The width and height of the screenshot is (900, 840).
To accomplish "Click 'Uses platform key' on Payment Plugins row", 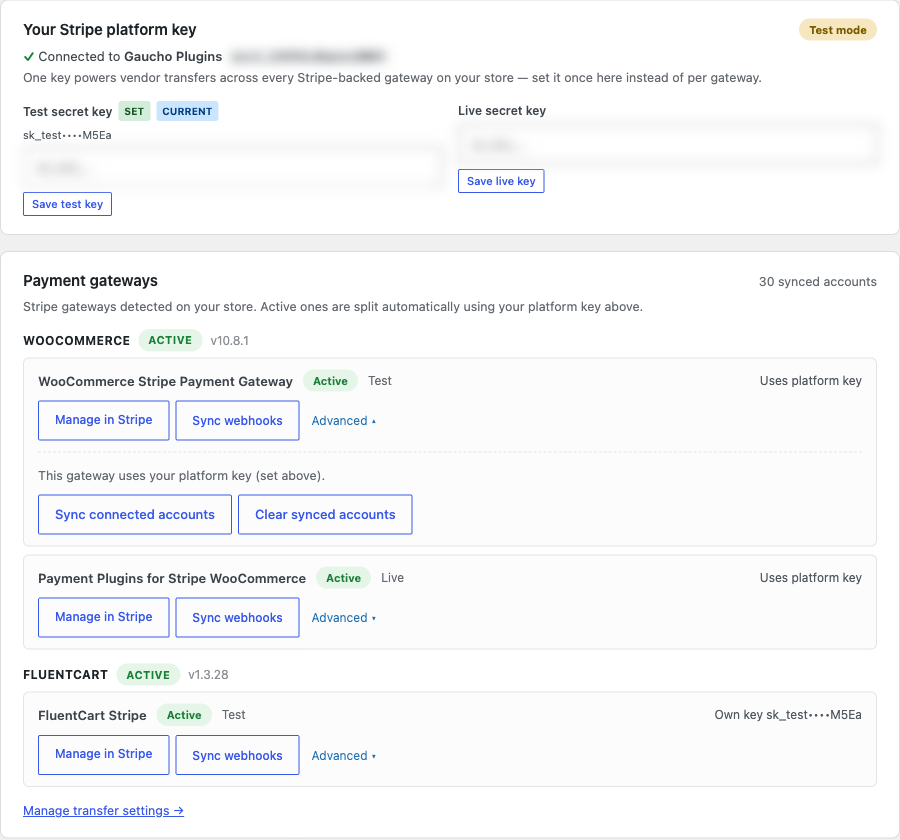I will point(810,578).
